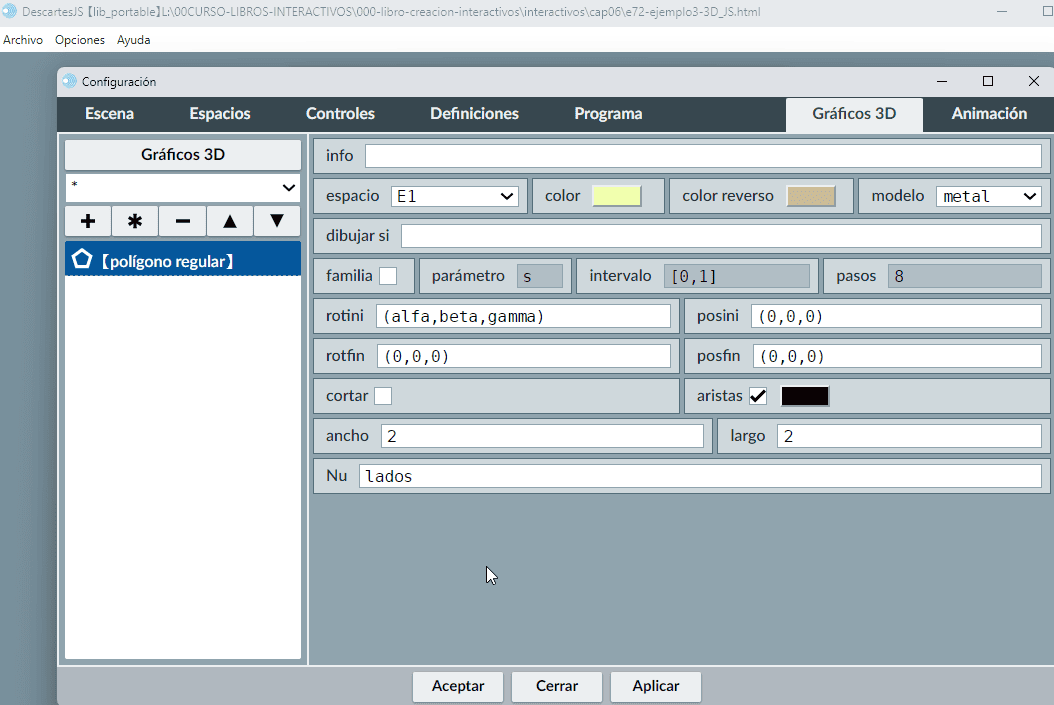Image resolution: width=1054 pixels, height=705 pixels.
Task: Open the yellow color swatch
Action: pyautogui.click(x=616, y=196)
